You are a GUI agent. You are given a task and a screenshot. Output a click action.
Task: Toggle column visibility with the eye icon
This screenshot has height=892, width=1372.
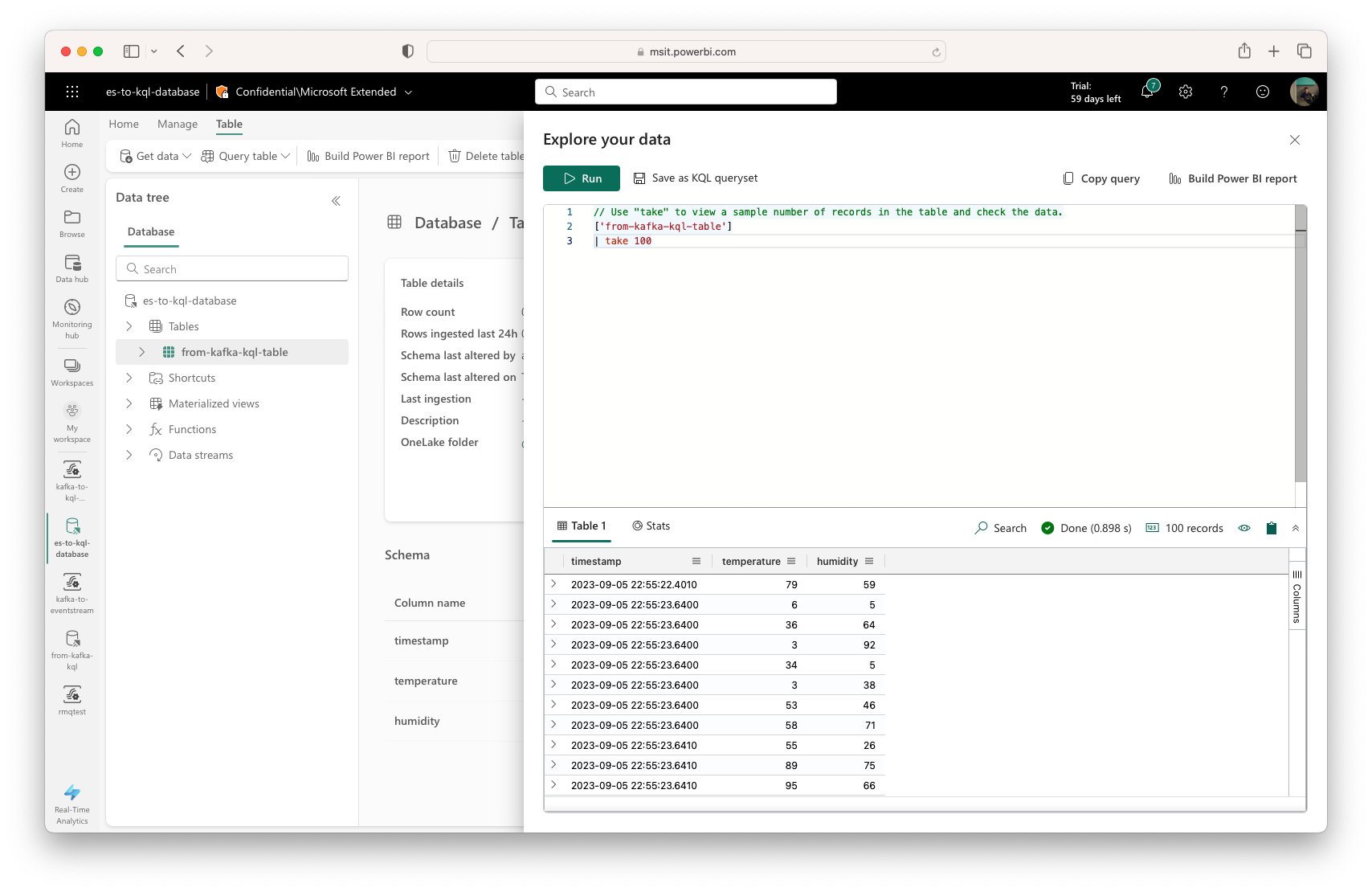click(x=1244, y=528)
